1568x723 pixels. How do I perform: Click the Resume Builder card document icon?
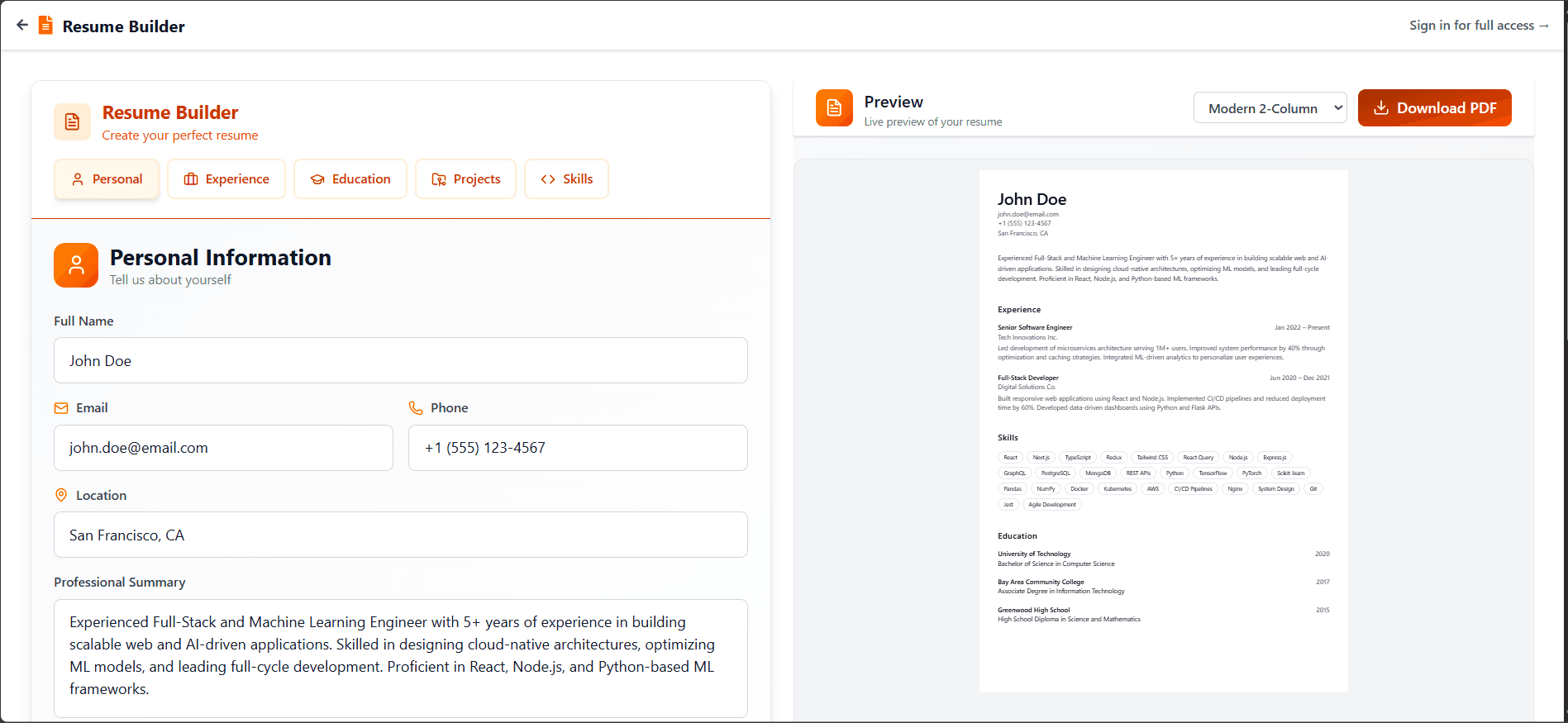pos(72,122)
